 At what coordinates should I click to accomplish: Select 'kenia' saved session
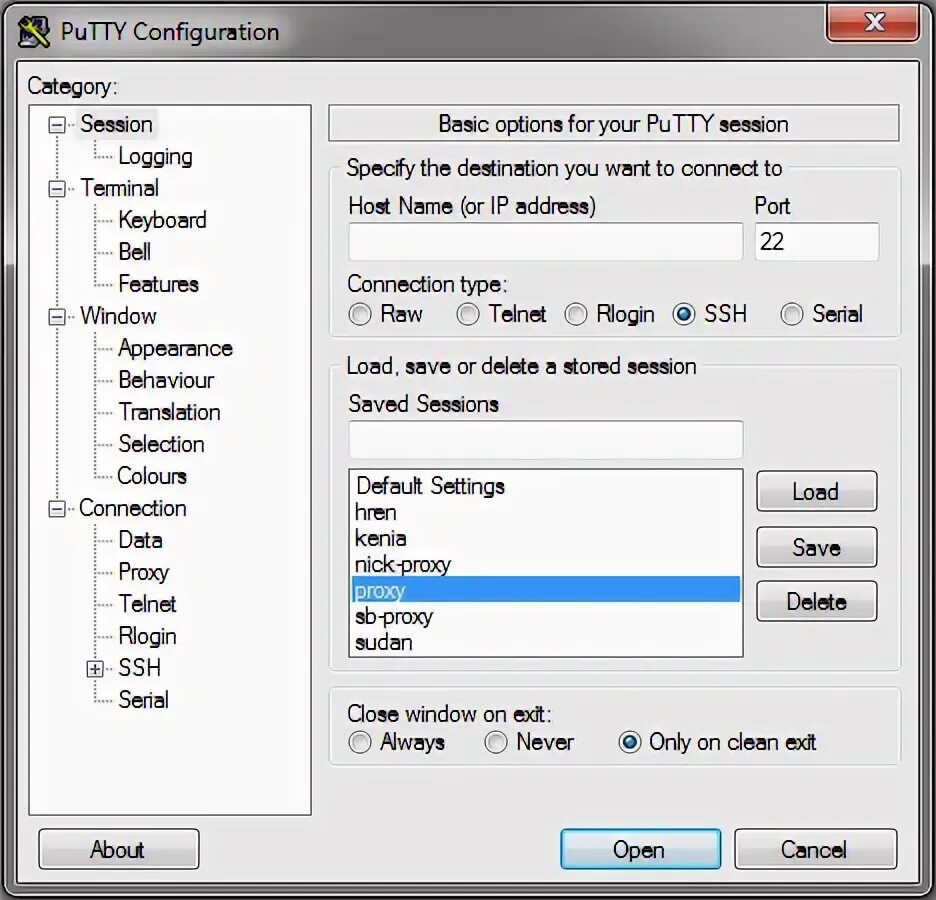546,538
